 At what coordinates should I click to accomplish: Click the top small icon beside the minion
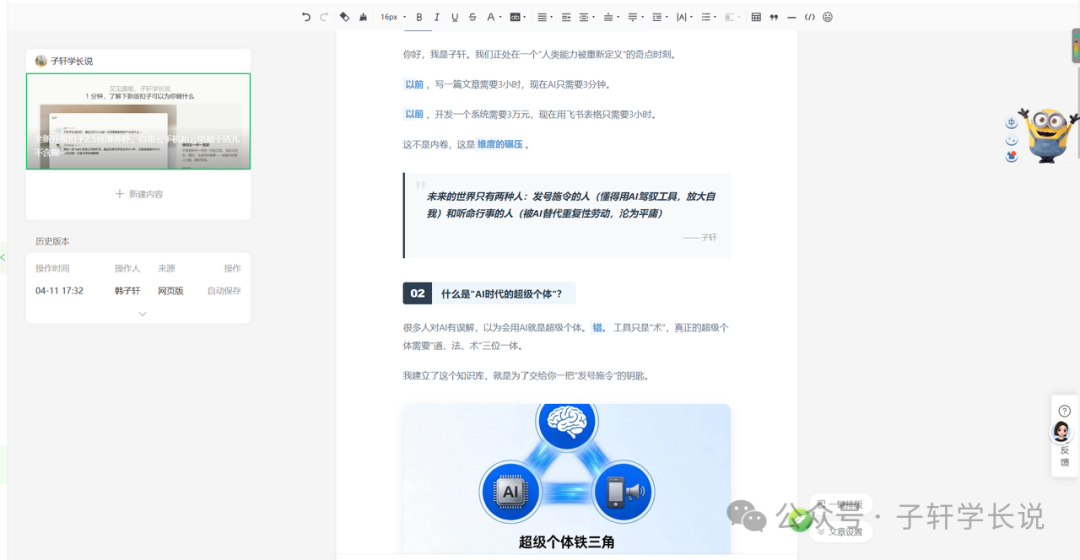(x=1011, y=123)
